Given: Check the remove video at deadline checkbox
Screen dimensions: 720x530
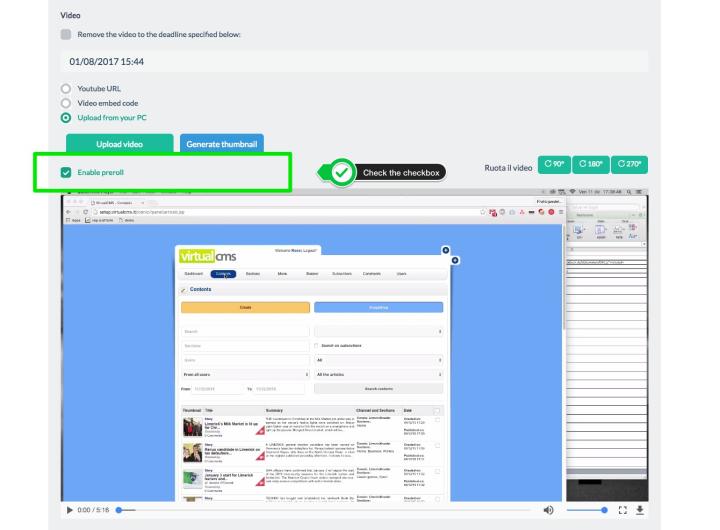Looking at the screenshot, I should coord(66,34).
